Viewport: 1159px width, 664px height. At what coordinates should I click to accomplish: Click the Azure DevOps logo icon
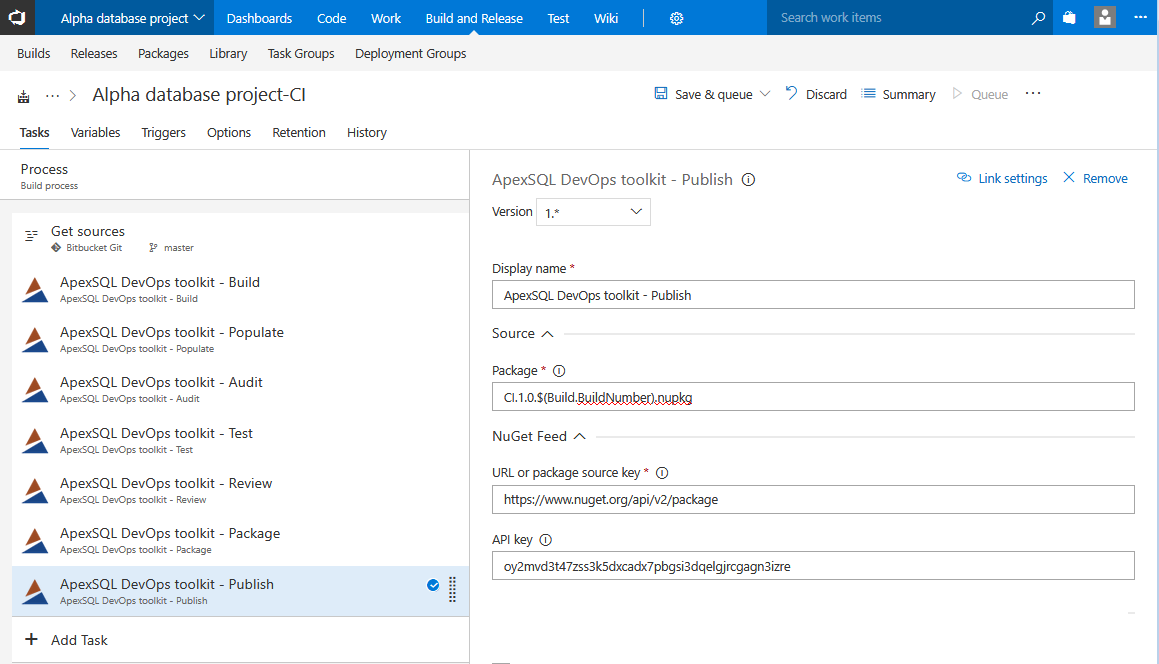click(x=17, y=17)
